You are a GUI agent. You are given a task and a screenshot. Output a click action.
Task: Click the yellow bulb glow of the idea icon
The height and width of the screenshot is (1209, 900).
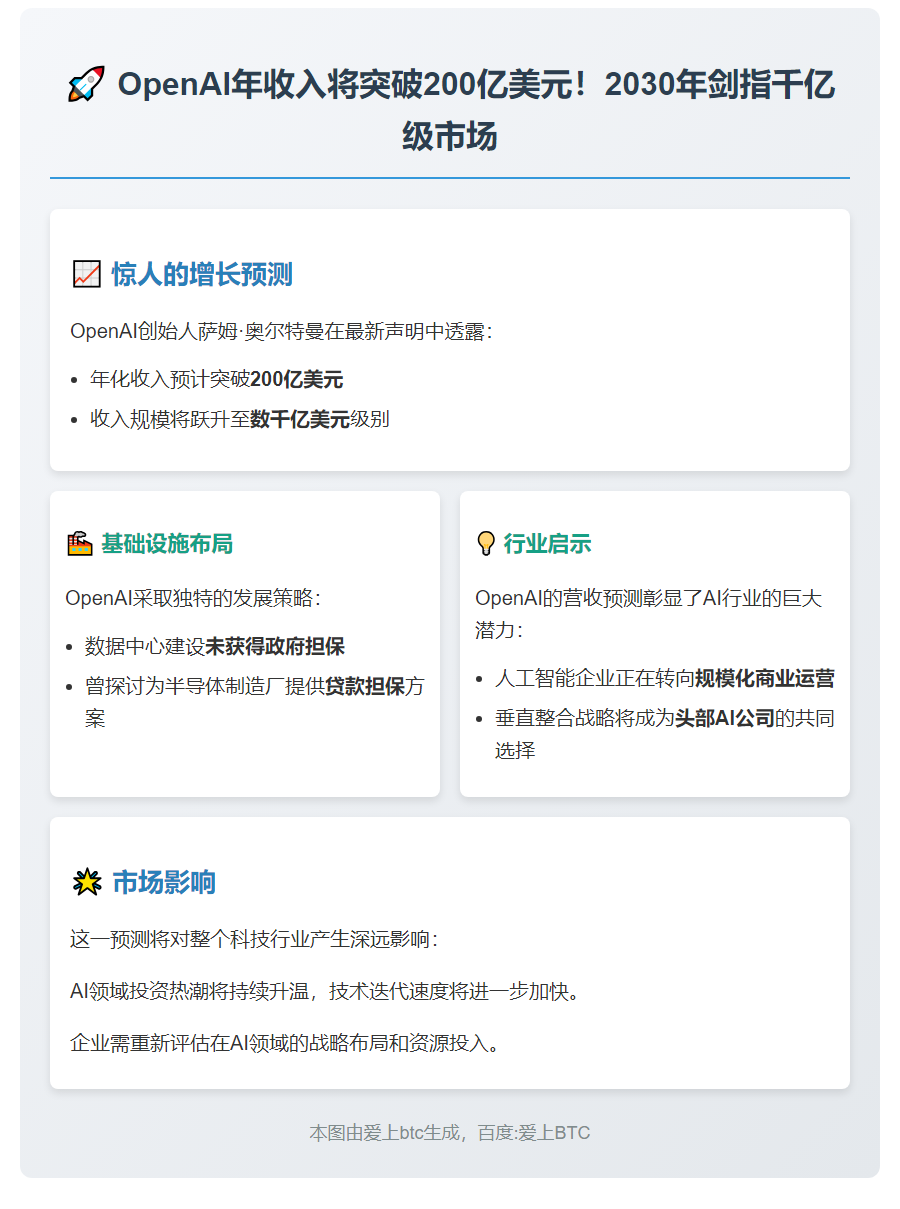(x=486, y=537)
